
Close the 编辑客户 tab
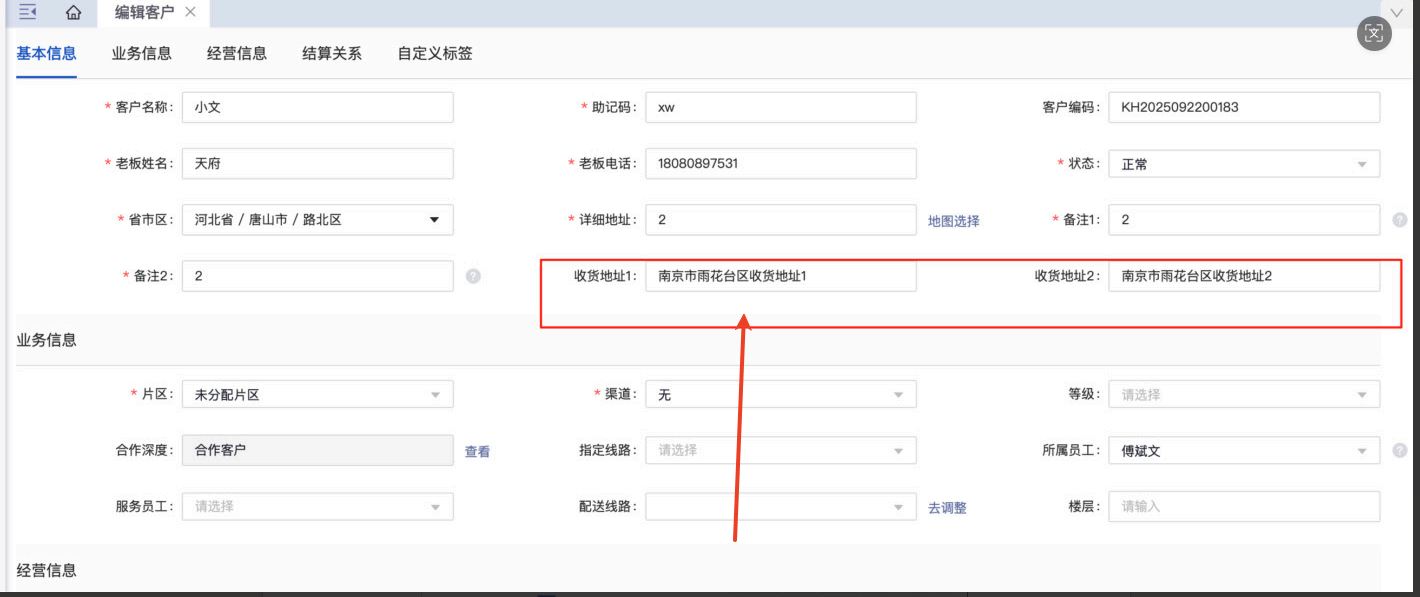click(191, 12)
